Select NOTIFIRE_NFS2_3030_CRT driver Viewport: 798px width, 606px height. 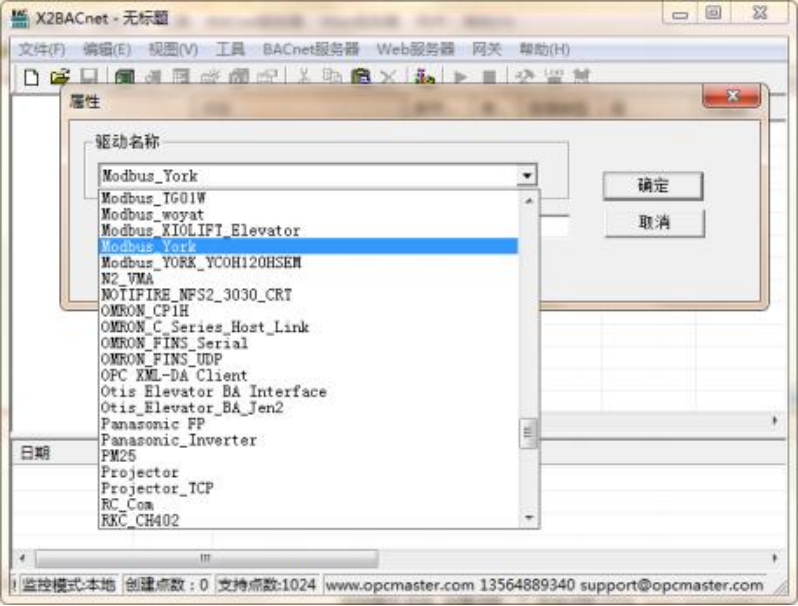(x=308, y=295)
